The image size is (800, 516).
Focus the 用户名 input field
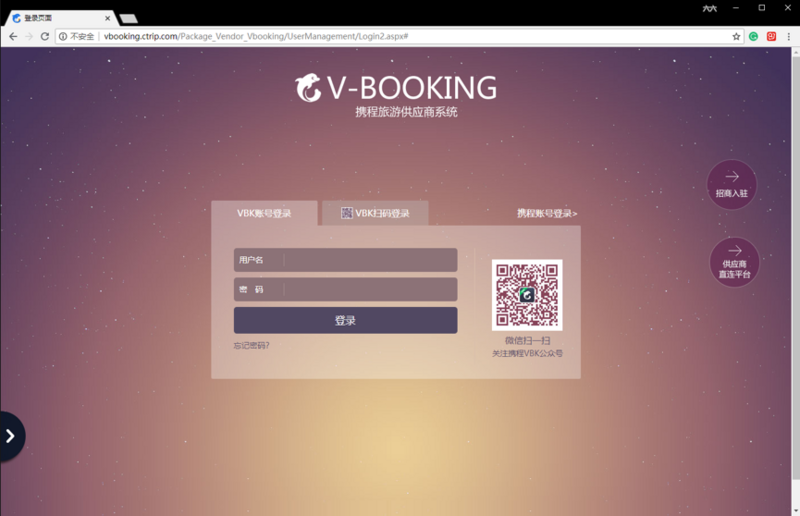345,260
